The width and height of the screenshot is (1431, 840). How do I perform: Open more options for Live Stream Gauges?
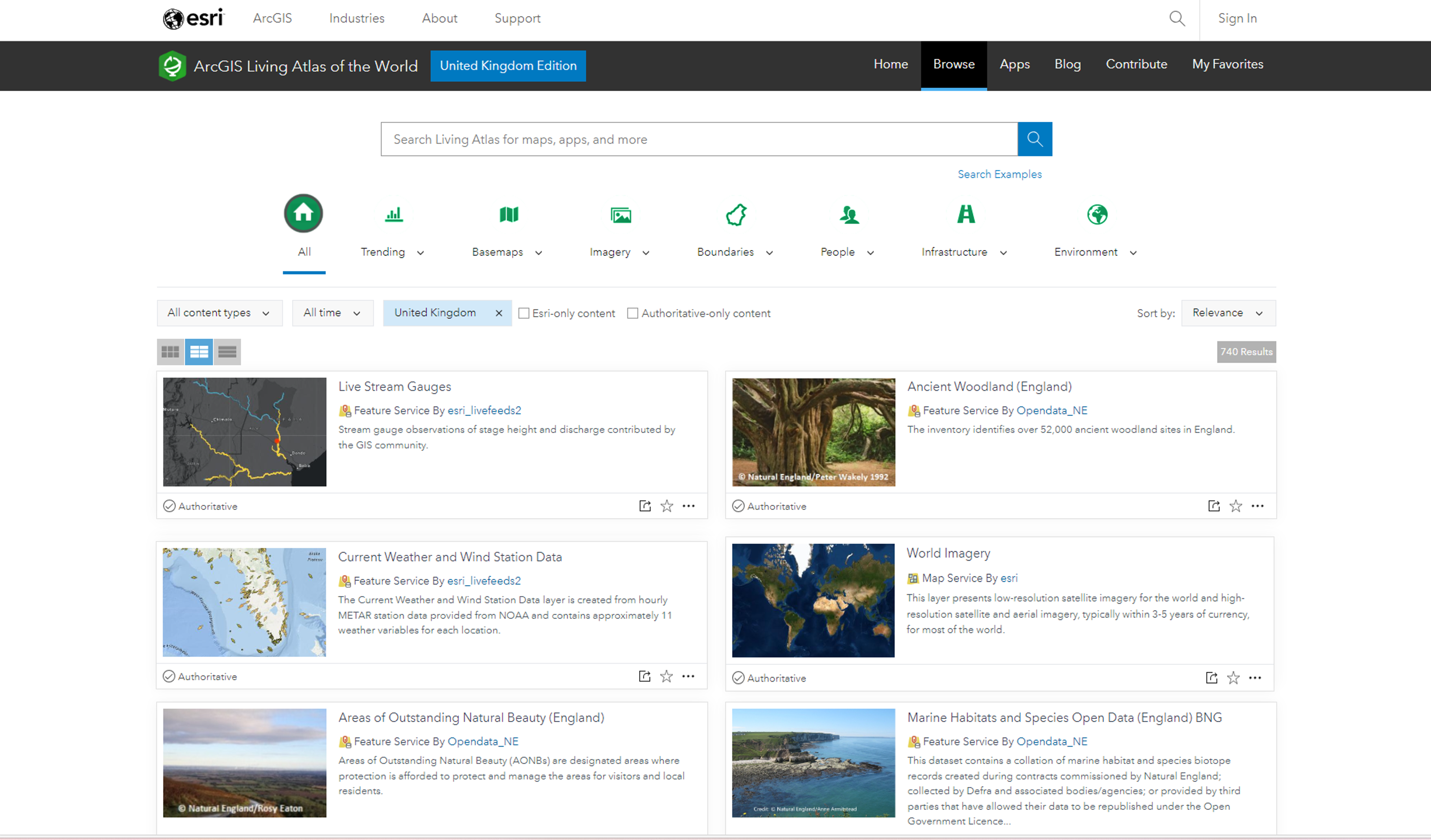(689, 506)
